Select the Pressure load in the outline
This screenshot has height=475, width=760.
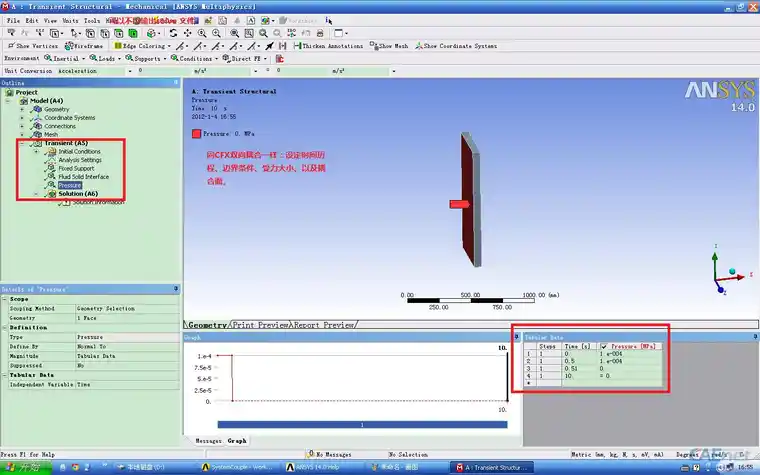coord(69,185)
